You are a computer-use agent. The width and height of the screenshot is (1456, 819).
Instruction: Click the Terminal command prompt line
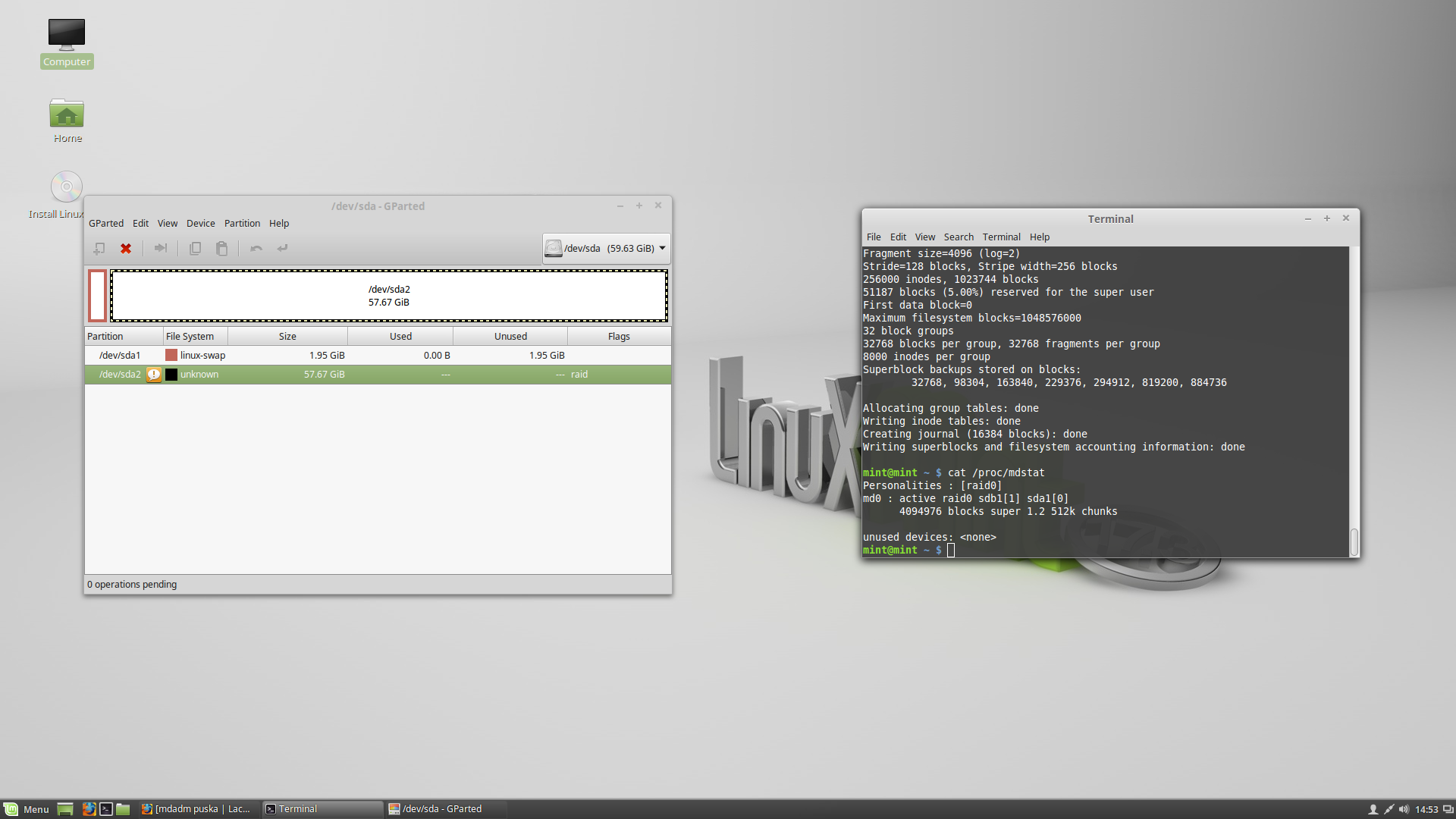coord(1106,550)
